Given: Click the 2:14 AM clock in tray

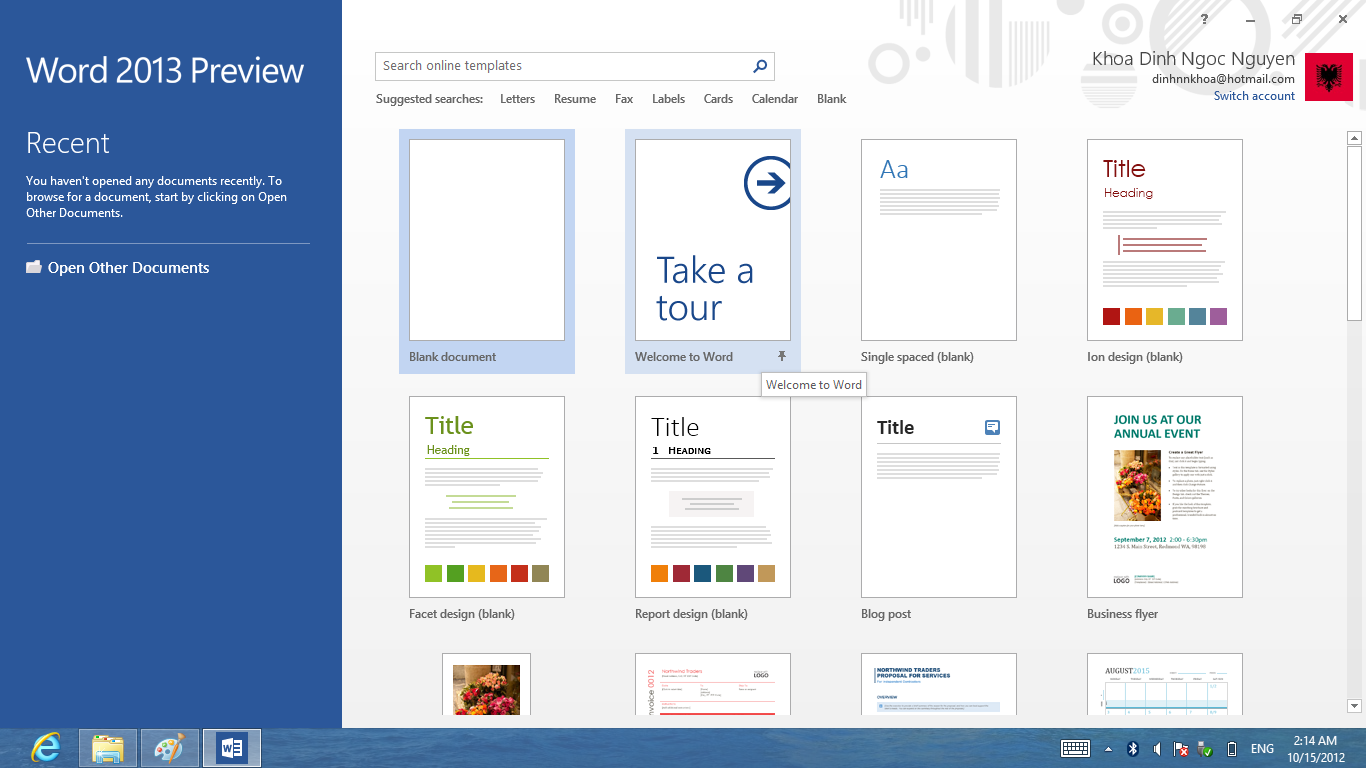Looking at the screenshot, I should click(1315, 741).
